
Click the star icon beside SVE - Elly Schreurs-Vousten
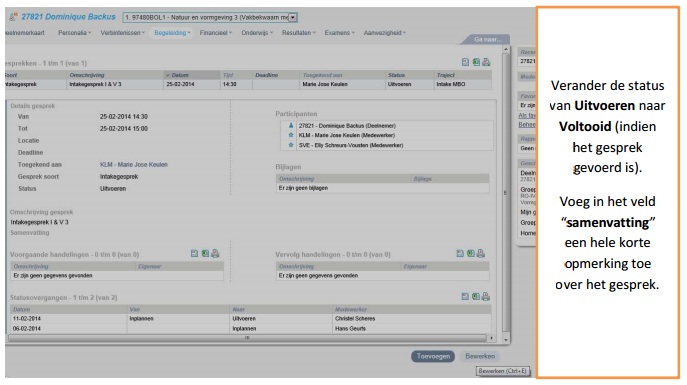(x=290, y=145)
